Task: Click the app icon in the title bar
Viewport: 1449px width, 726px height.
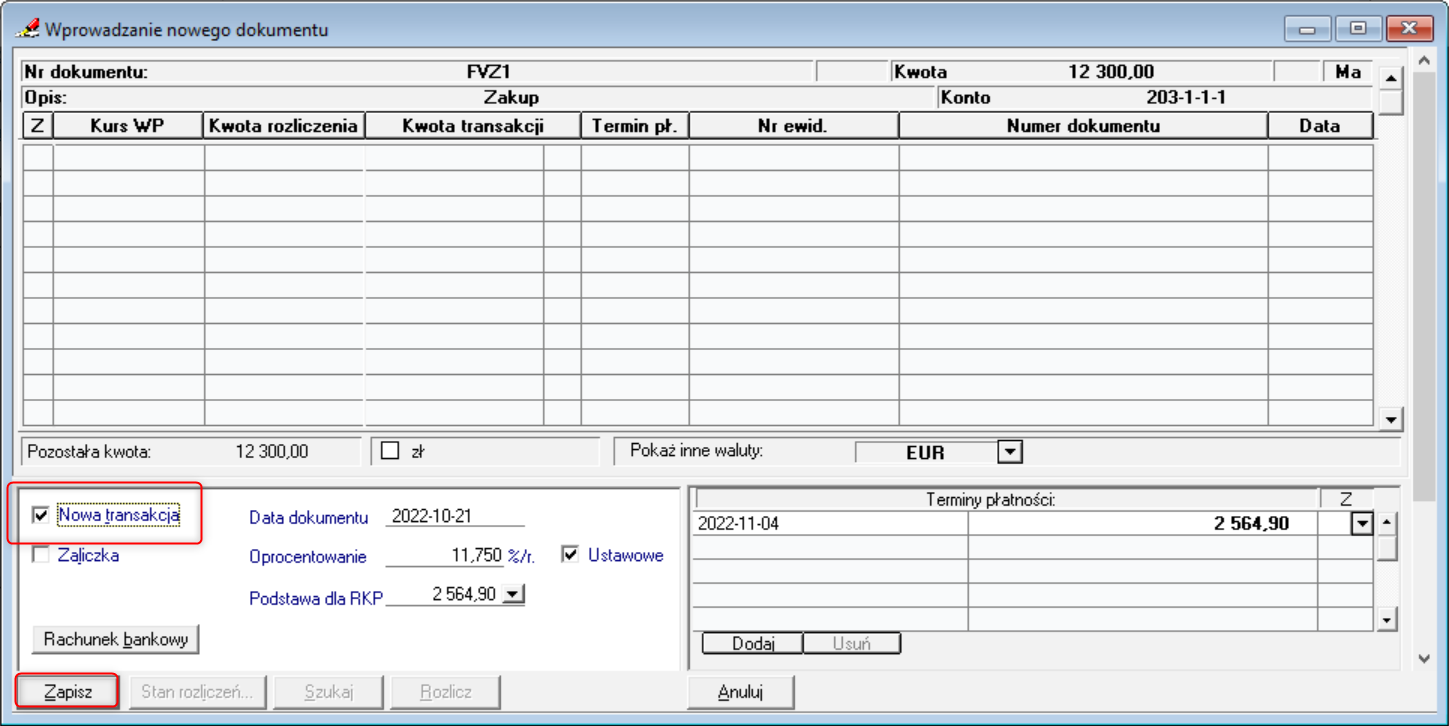Action: point(27,29)
